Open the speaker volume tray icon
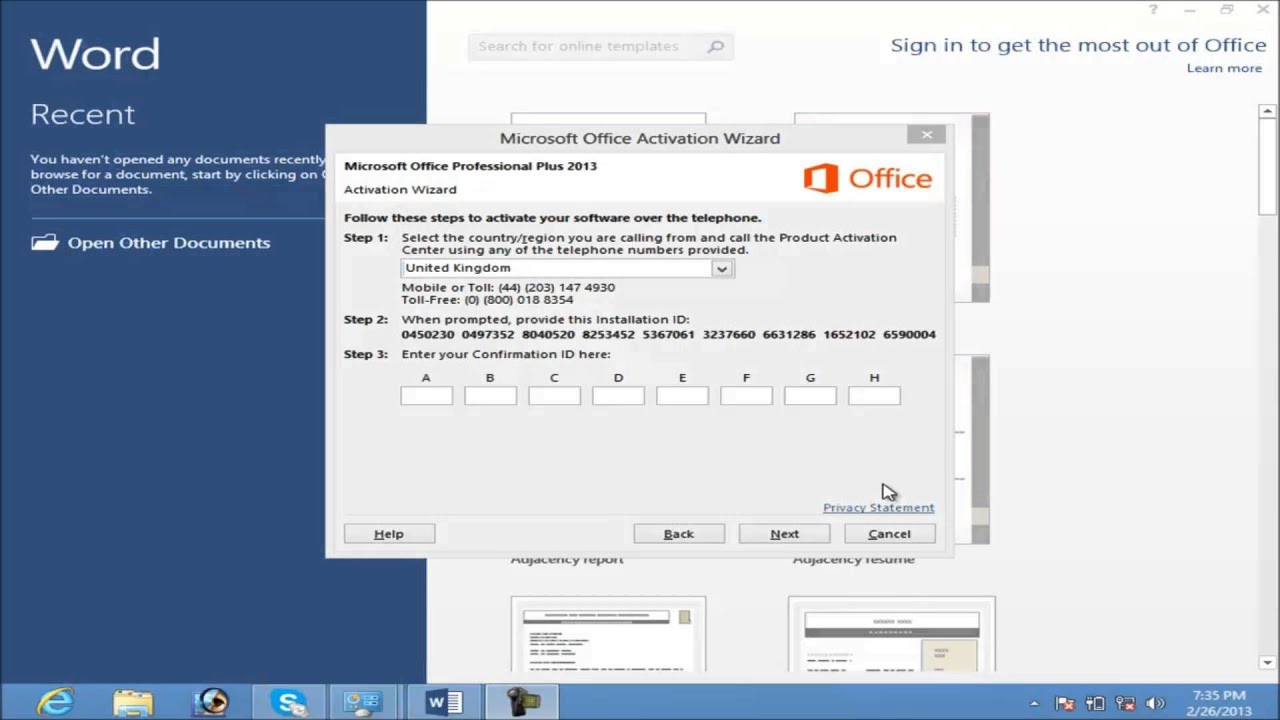This screenshot has height=720, width=1280. tap(1155, 703)
